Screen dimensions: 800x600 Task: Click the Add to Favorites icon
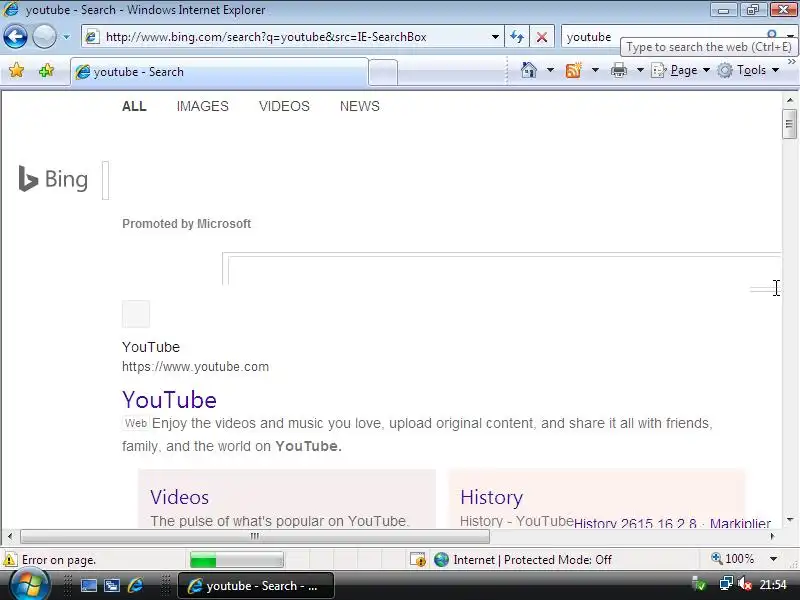(46, 70)
